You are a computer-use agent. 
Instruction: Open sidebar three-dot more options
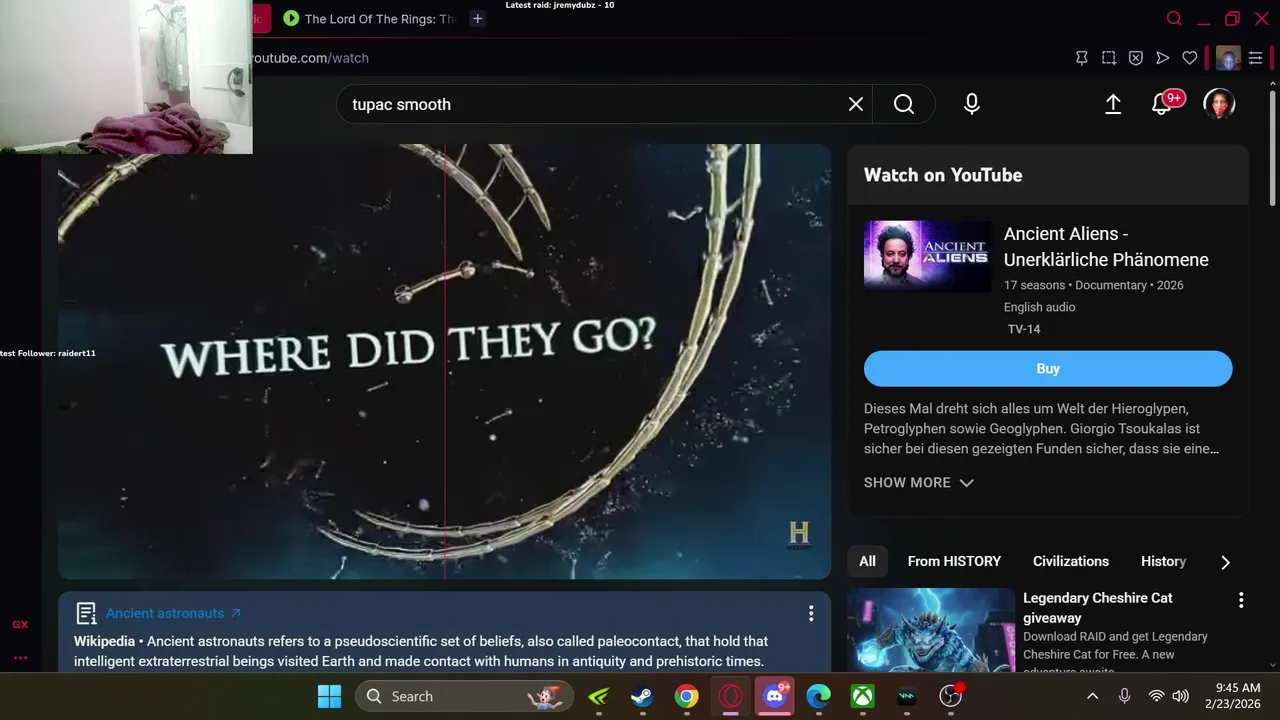pyautogui.click(x=20, y=657)
